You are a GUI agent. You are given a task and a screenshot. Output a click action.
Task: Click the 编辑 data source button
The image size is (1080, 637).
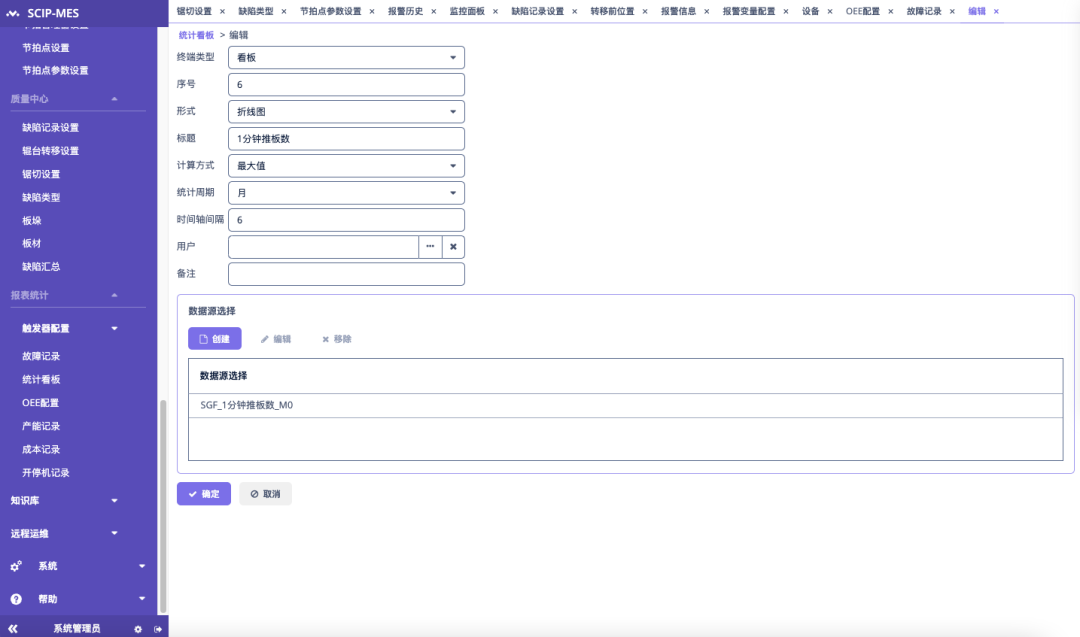276,339
